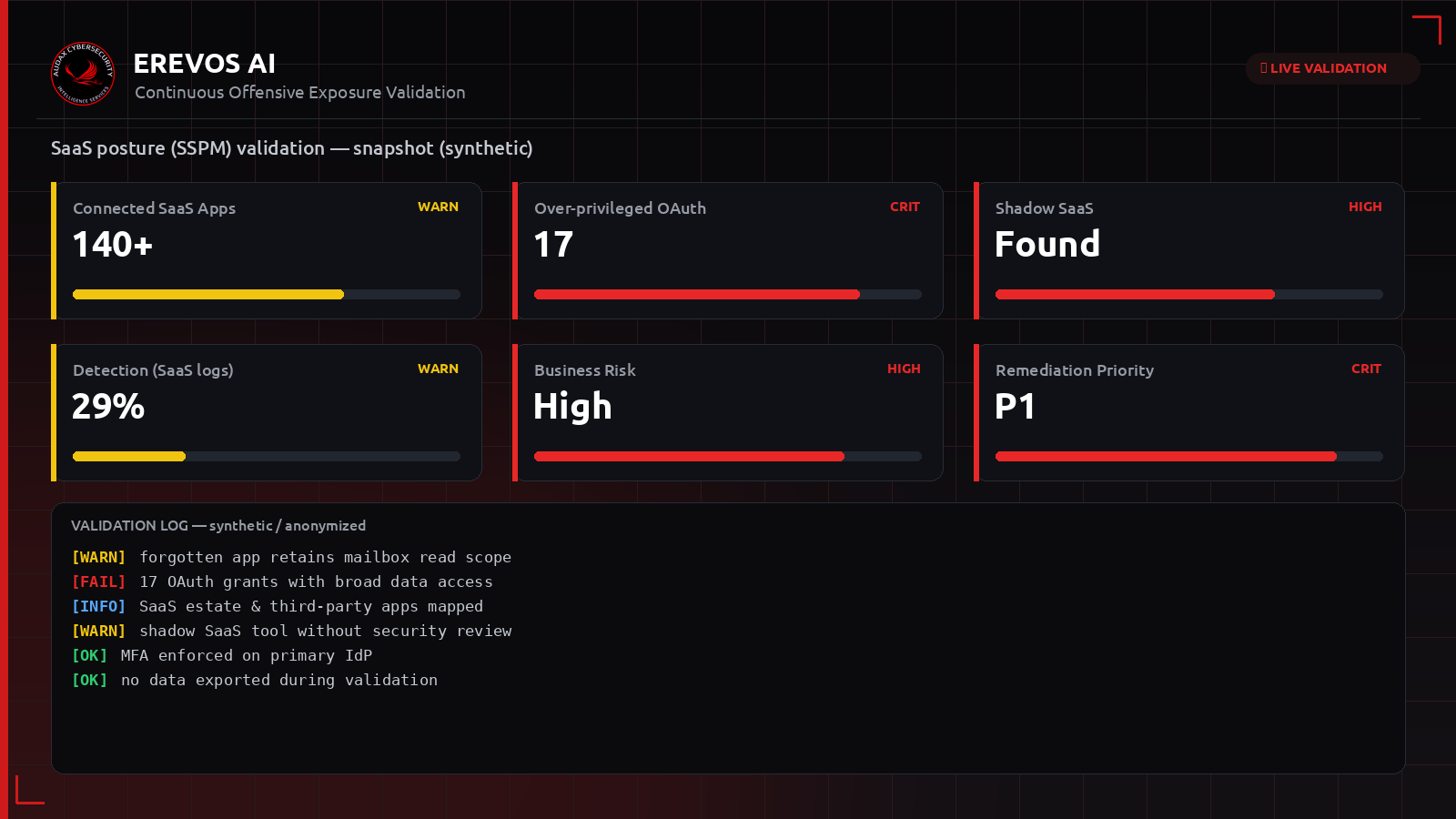The image size is (1456, 819).
Task: Click the yellow Connected SaaS Apps progress bar
Action: tap(267, 295)
